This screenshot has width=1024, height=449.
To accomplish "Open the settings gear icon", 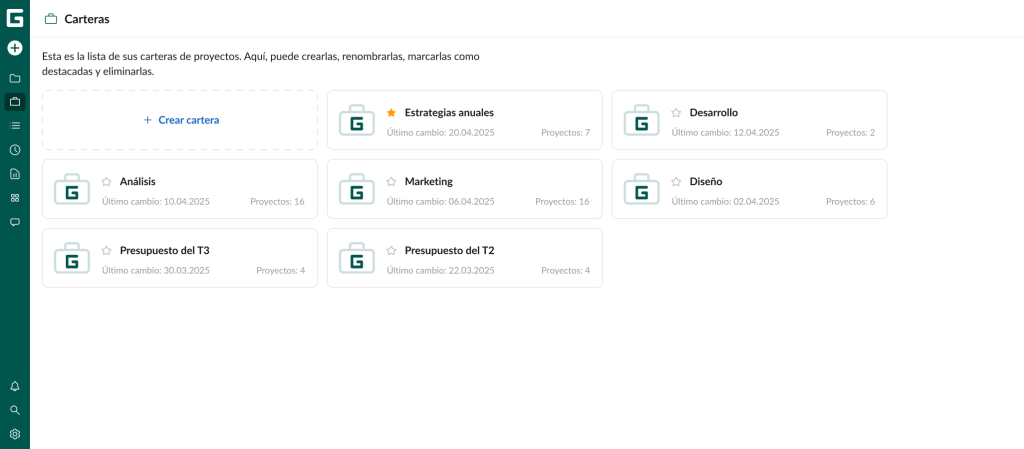I will pos(14,434).
